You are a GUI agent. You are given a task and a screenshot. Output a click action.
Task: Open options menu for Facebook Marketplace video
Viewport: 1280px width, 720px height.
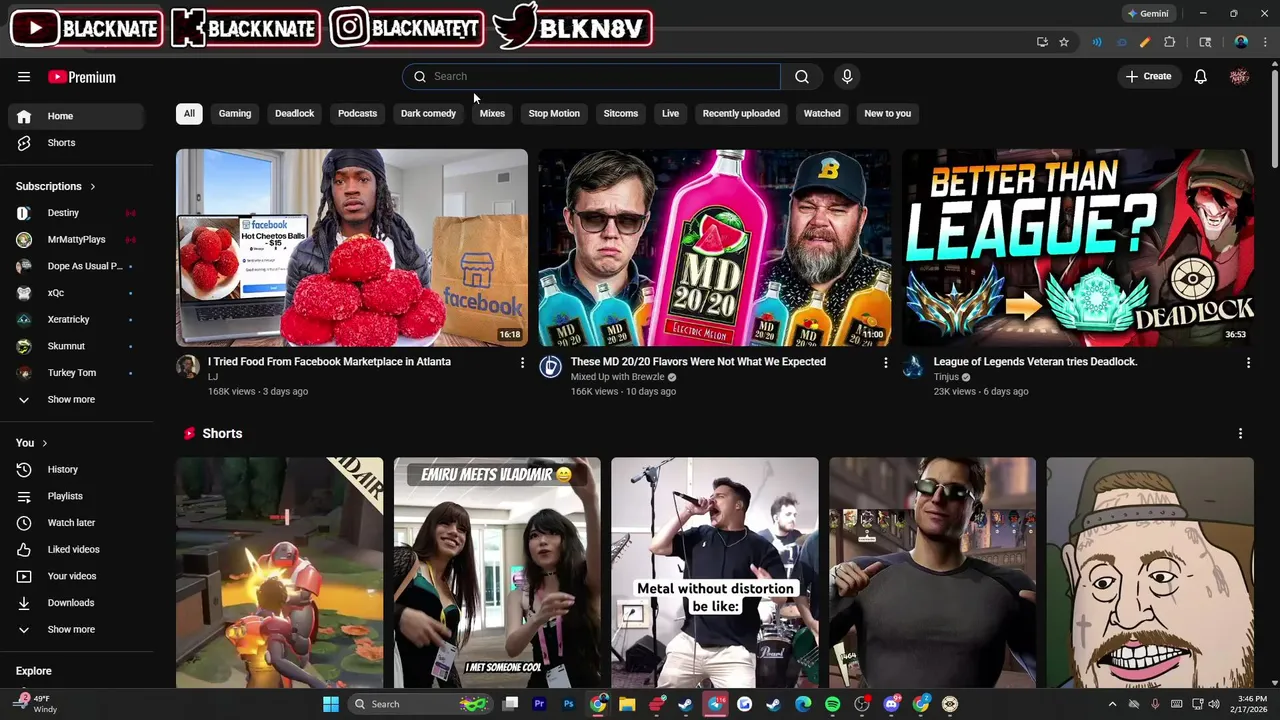pyautogui.click(x=522, y=363)
